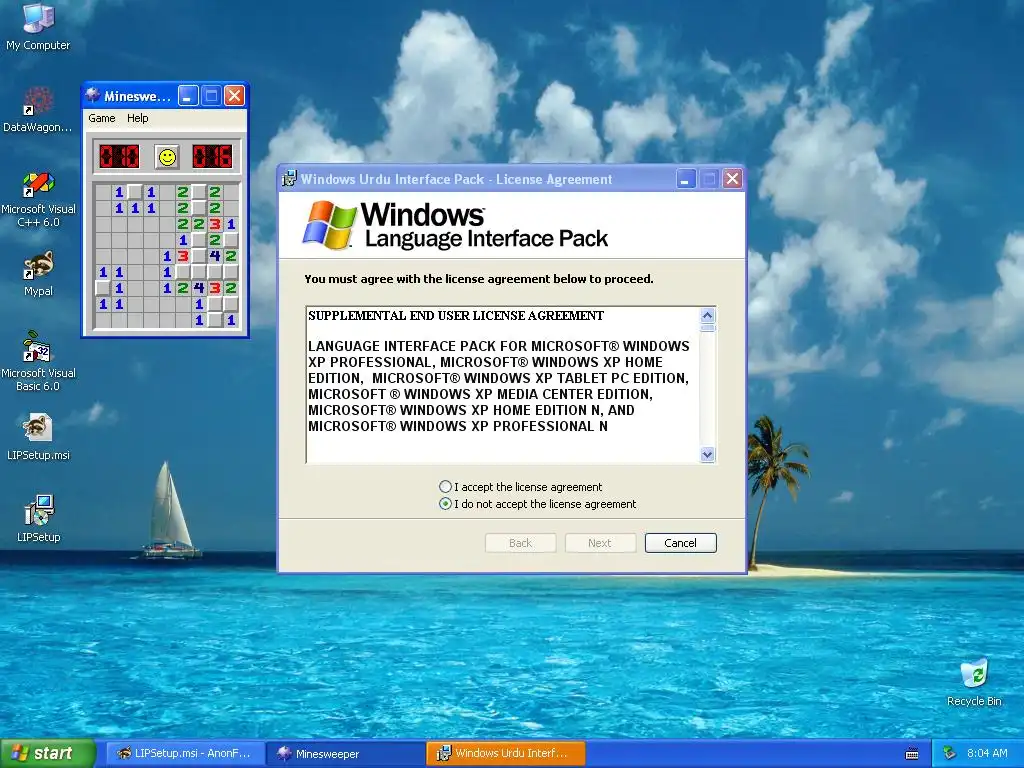Open the Game menu in Minesweeper
This screenshot has height=768, width=1024.
(102, 118)
